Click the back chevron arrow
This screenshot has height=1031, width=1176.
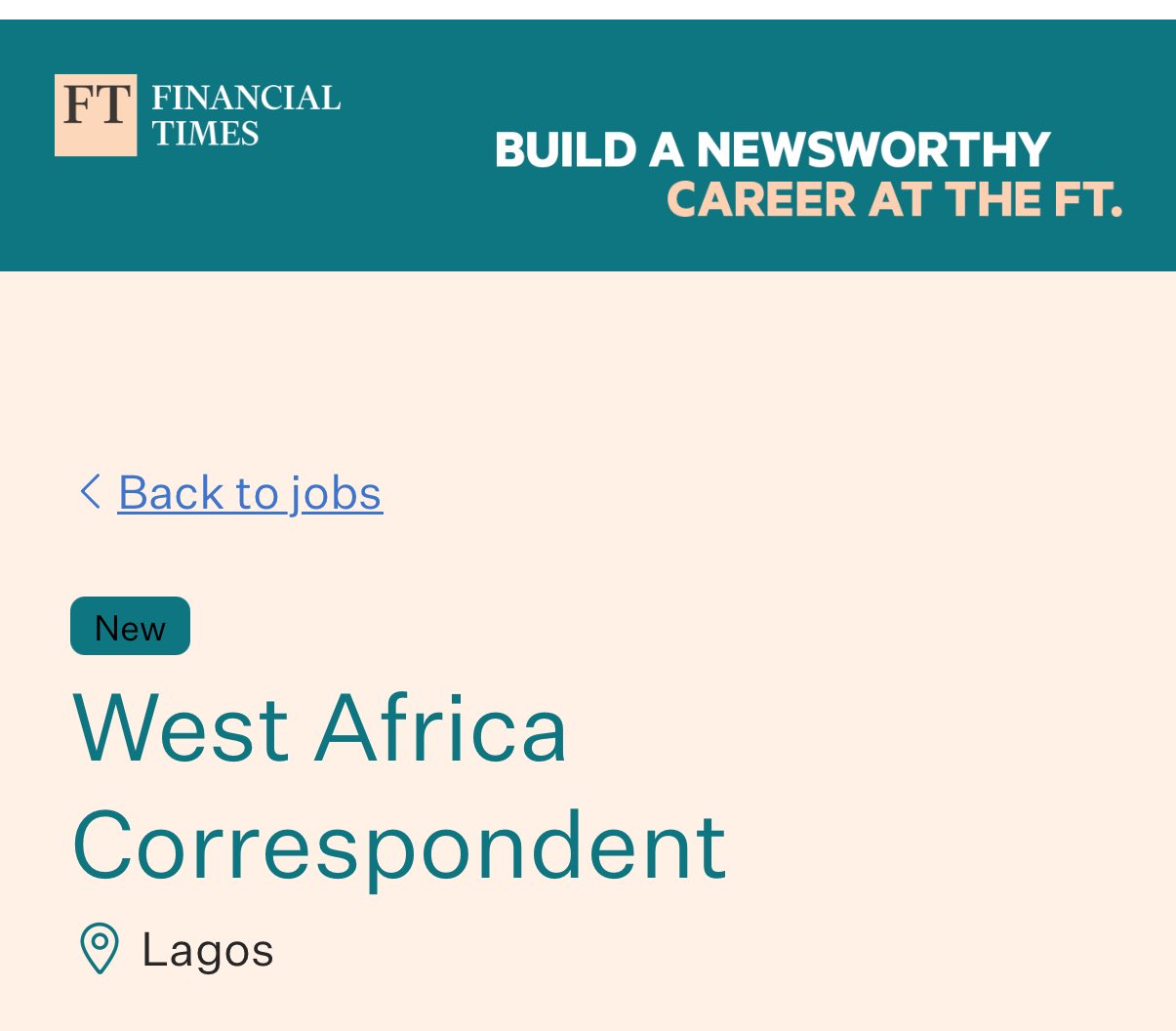pyautogui.click(x=90, y=492)
